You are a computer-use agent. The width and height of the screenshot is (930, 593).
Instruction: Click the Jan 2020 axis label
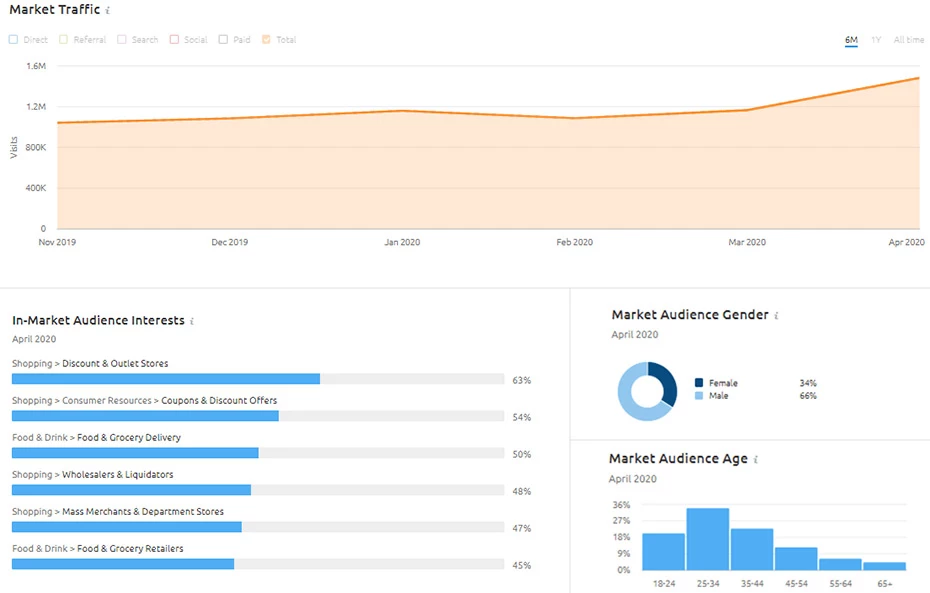pos(402,243)
